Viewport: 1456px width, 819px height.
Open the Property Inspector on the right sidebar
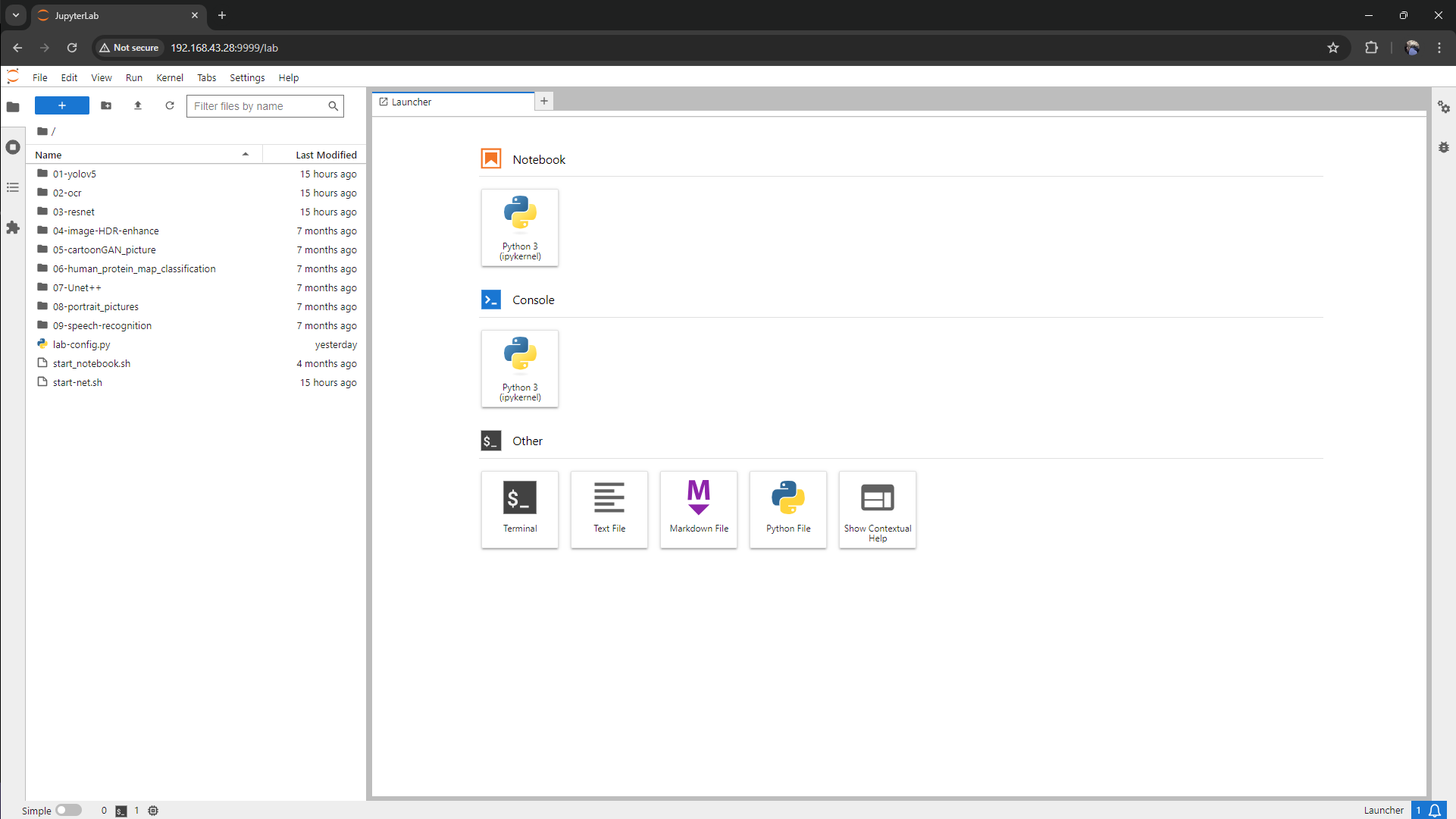(x=1444, y=108)
